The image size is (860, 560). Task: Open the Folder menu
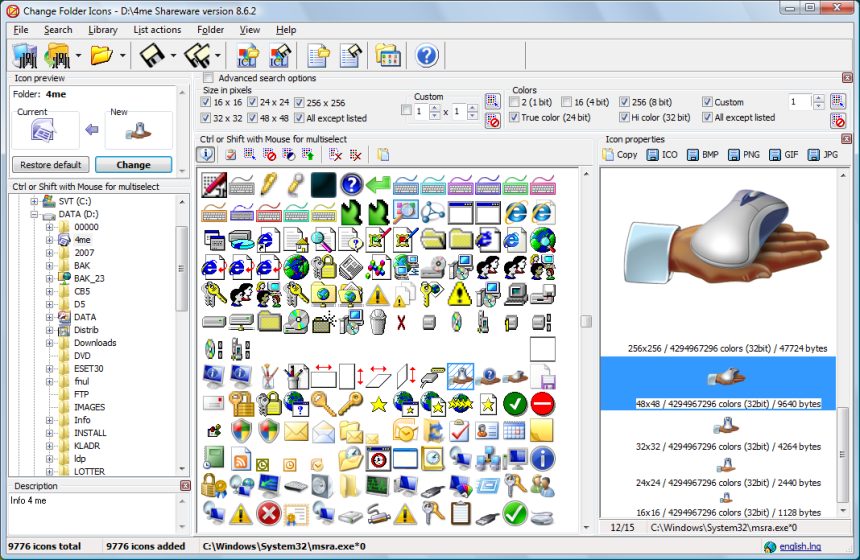(210, 30)
